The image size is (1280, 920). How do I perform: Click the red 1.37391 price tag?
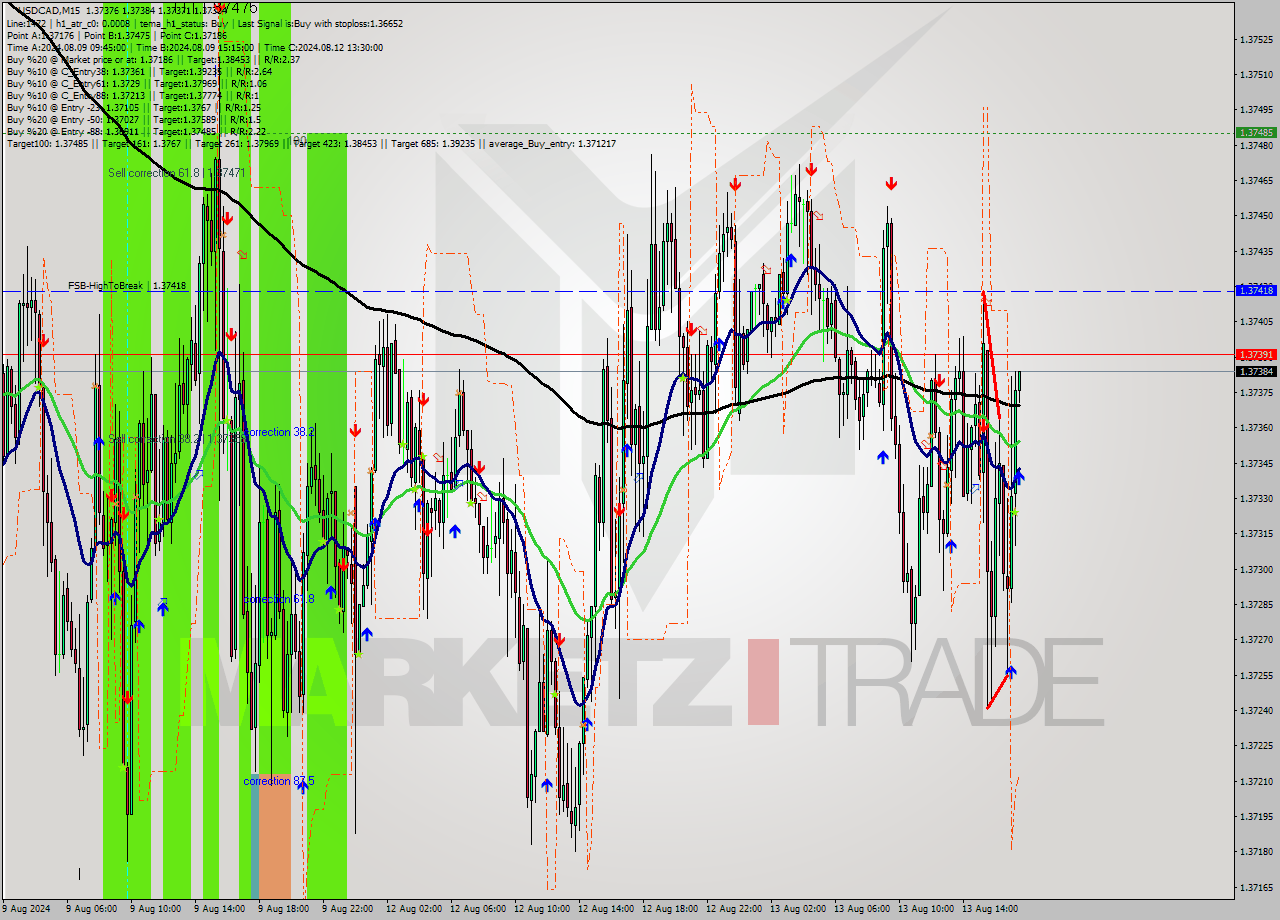[x=1256, y=354]
